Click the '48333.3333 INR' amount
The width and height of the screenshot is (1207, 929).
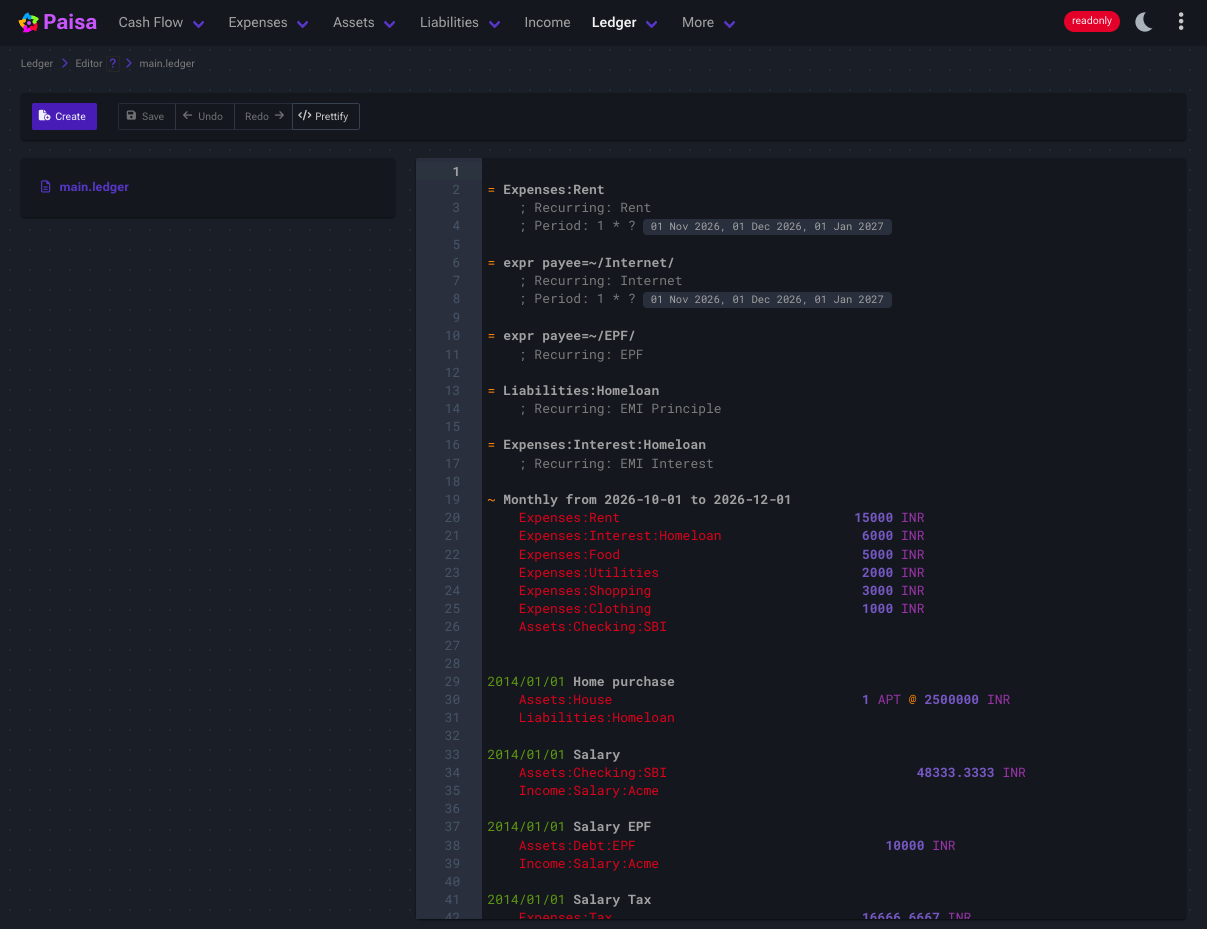[x=971, y=773]
